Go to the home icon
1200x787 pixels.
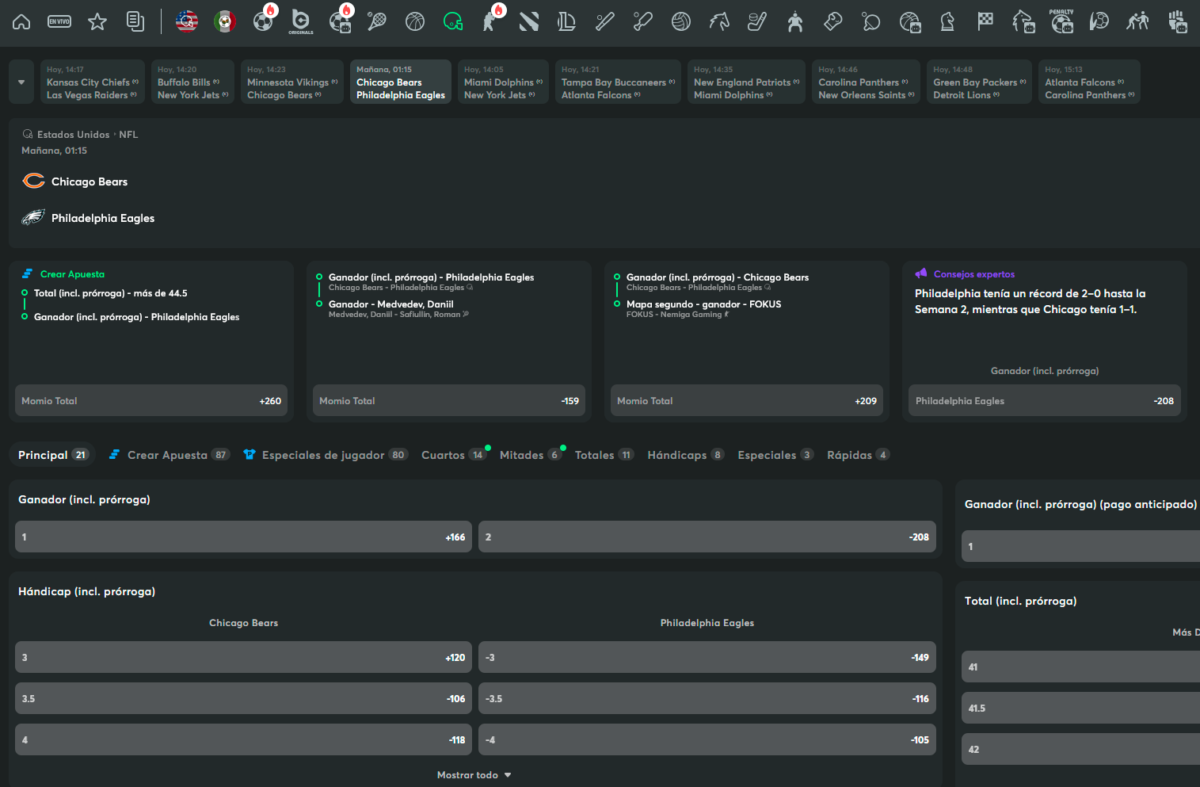(21, 21)
